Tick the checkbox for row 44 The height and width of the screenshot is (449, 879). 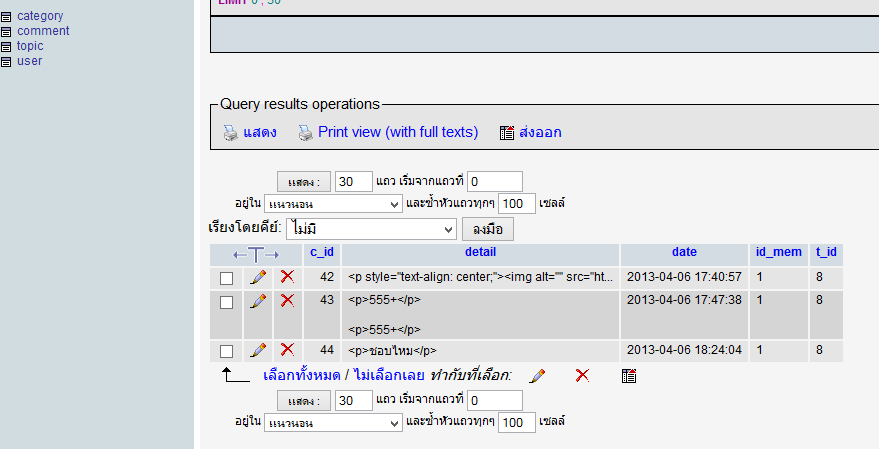click(226, 351)
